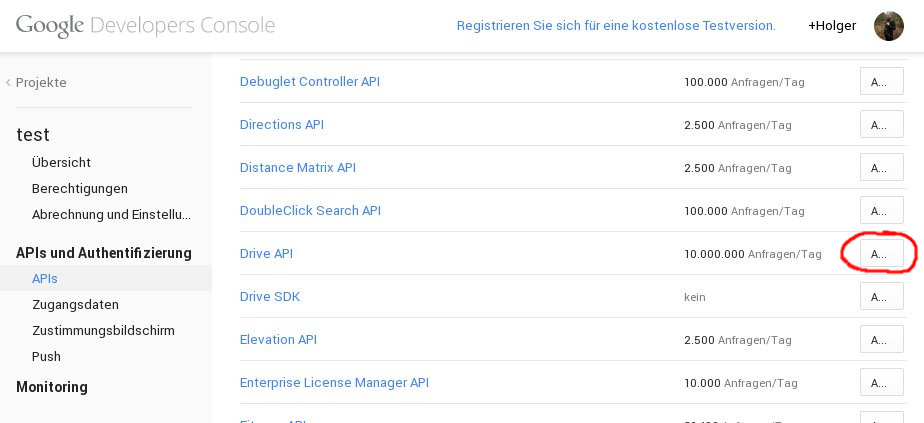924x423 pixels.
Task: Click the 100.000 Anfragen/Tag quota for DoubleClick
Action: click(744, 212)
